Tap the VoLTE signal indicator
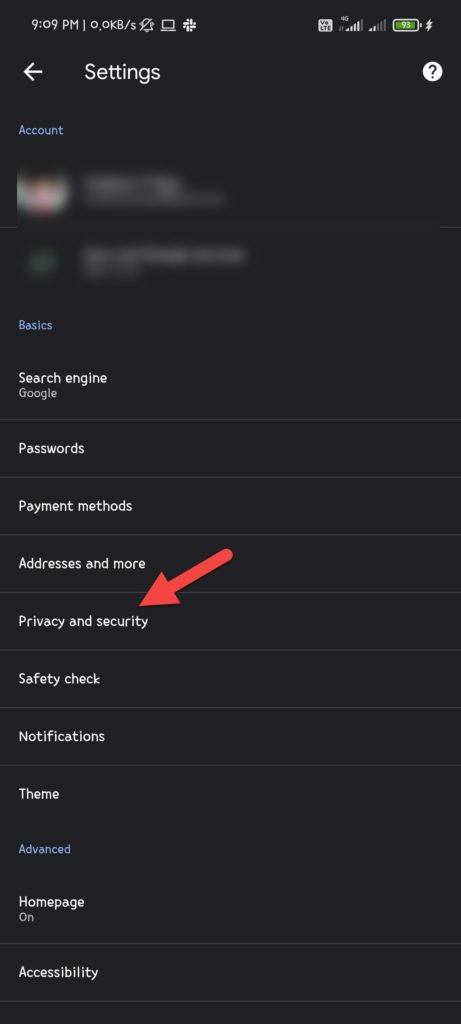This screenshot has width=461, height=1024. click(x=325, y=25)
